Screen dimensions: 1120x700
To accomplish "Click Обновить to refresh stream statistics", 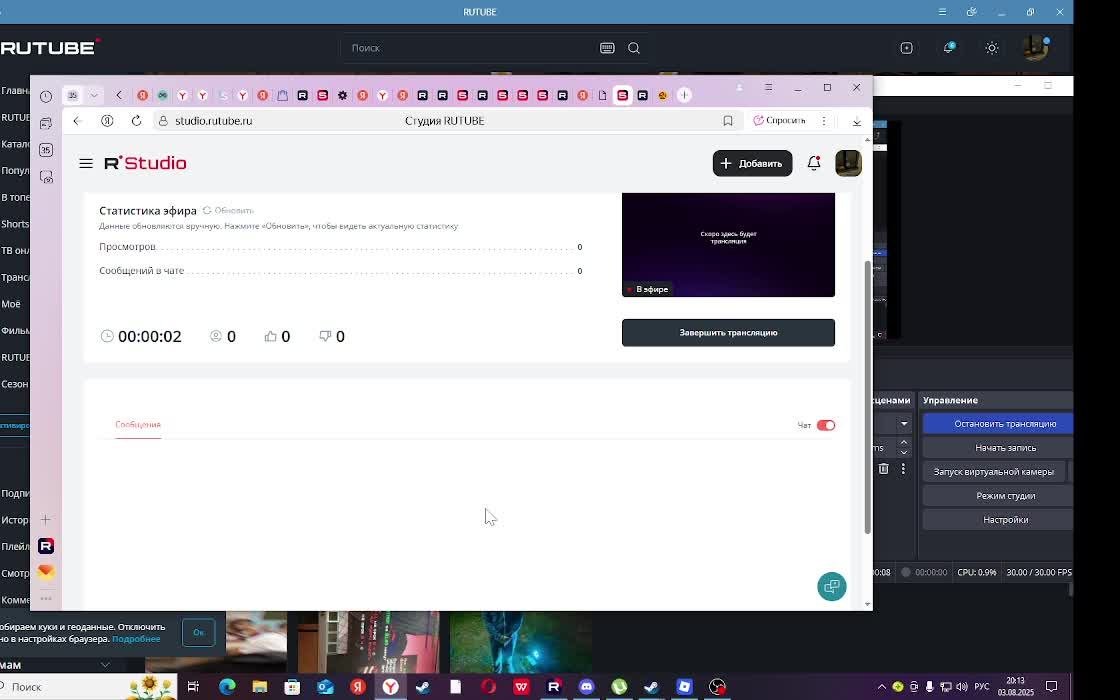I will point(228,211).
